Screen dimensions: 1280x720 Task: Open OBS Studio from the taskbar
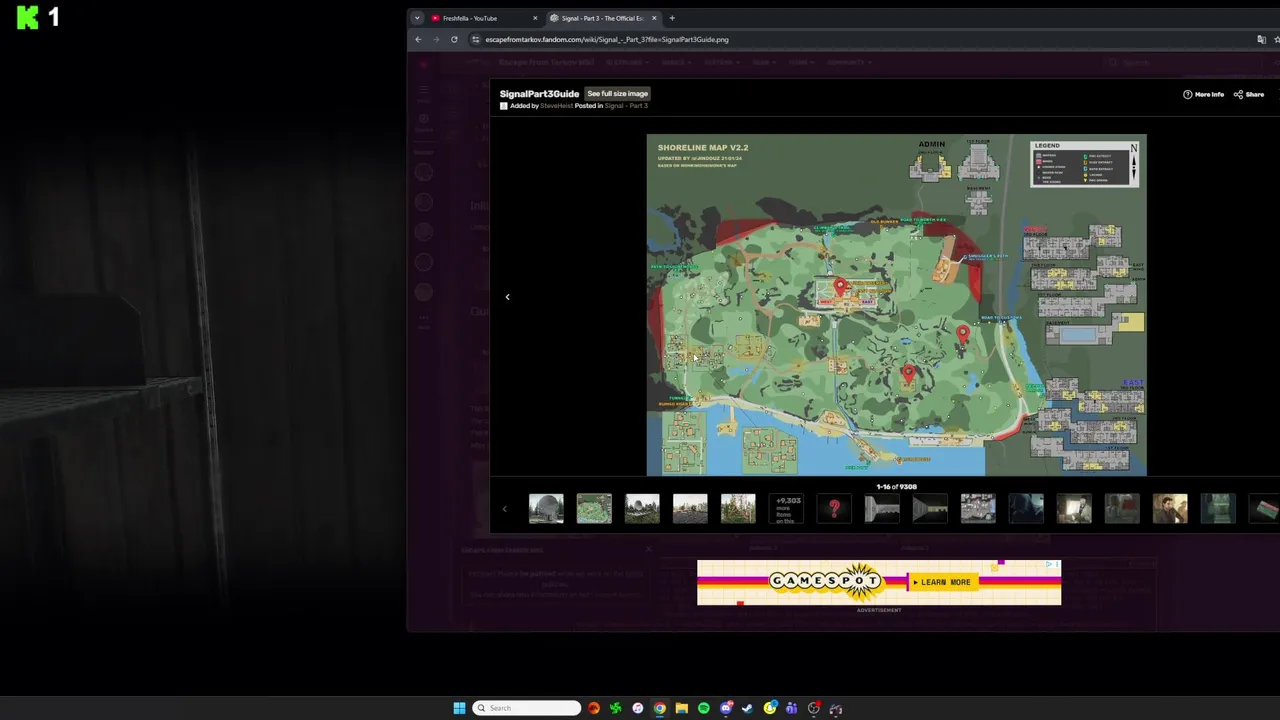[x=814, y=708]
